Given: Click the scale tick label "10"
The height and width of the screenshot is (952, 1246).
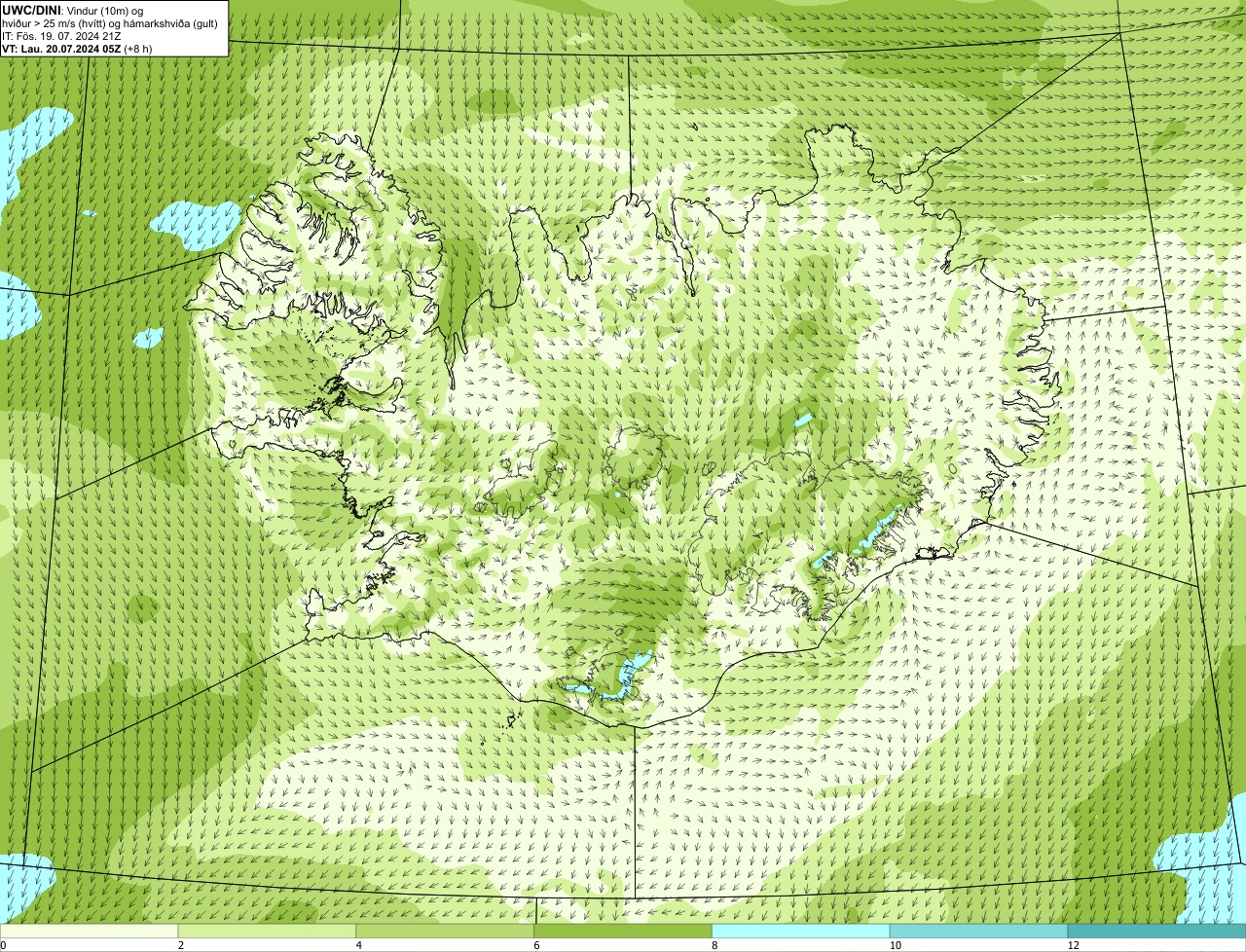Looking at the screenshot, I should tap(895, 945).
